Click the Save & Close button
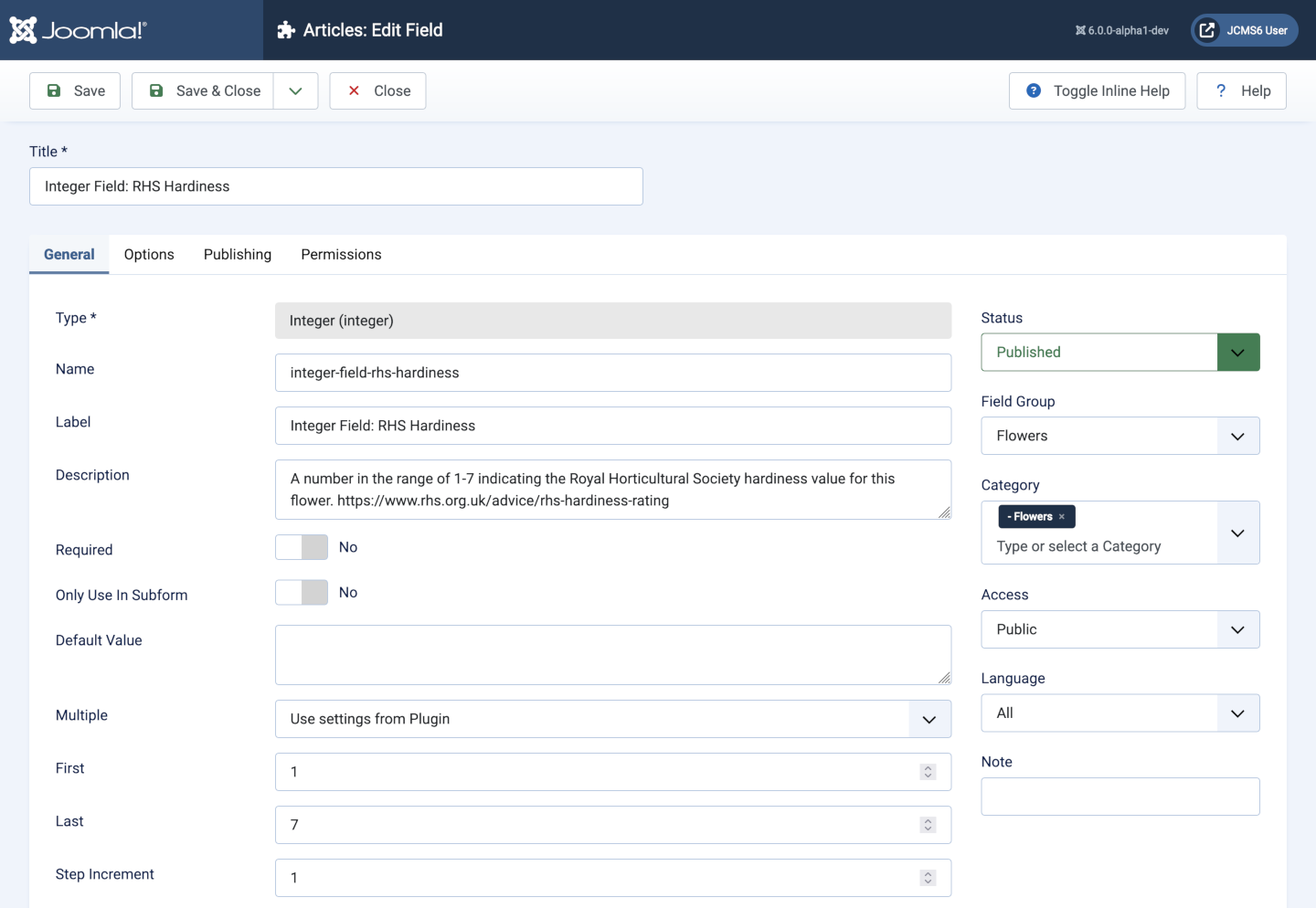Image resolution: width=1316 pixels, height=908 pixels. pyautogui.click(x=203, y=90)
